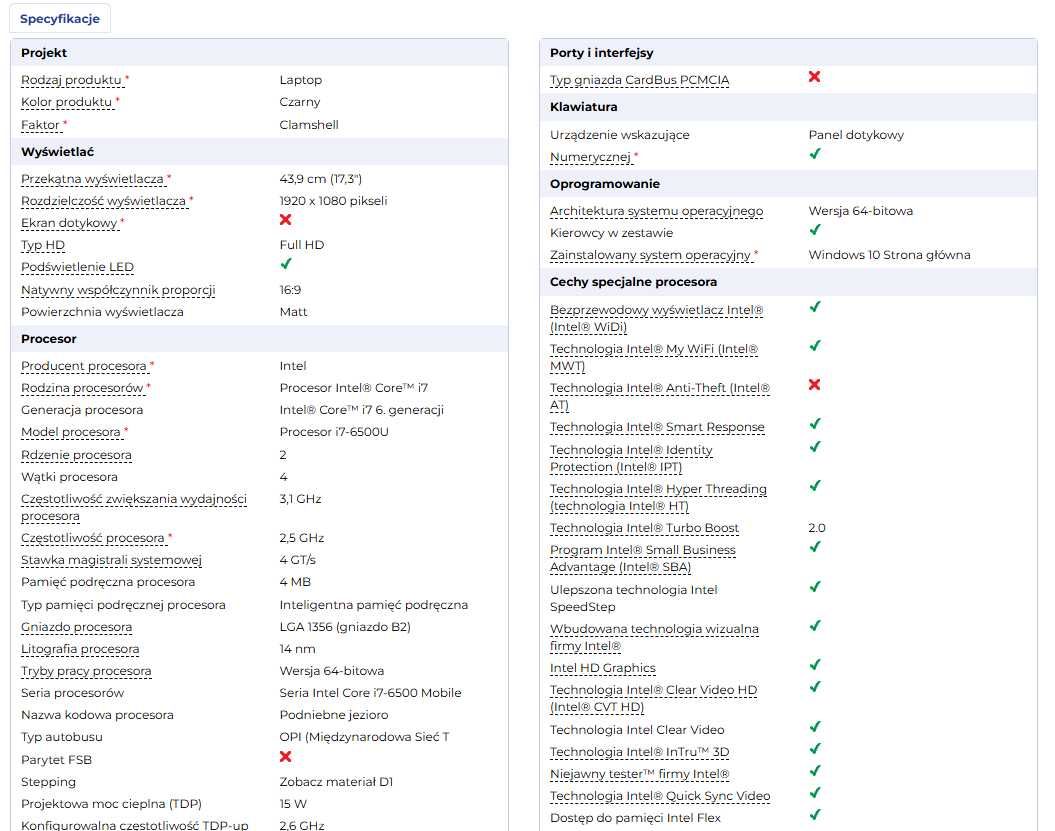Click the check mark beside Intel HD Graphics
The width and height of the screenshot is (1055, 831).
tap(815, 665)
